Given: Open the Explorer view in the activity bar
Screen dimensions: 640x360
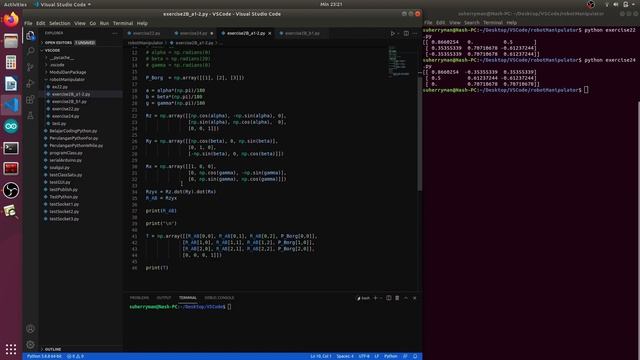Looking at the screenshot, I should 31,36.
